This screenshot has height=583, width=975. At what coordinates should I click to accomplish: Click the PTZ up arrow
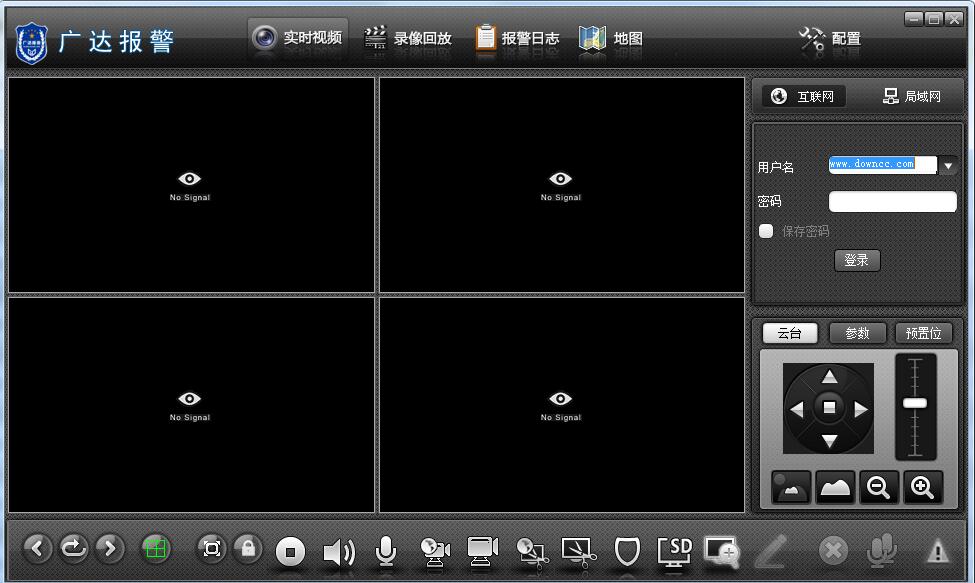pyautogui.click(x=829, y=377)
